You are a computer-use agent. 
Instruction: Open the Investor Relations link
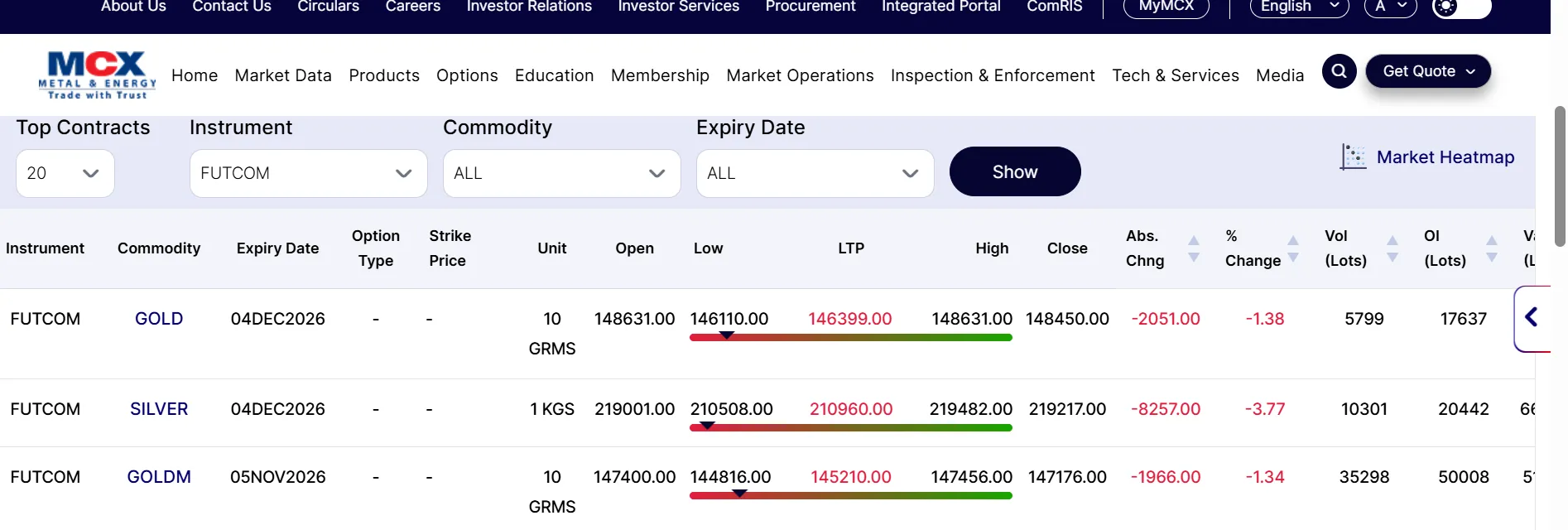(529, 7)
